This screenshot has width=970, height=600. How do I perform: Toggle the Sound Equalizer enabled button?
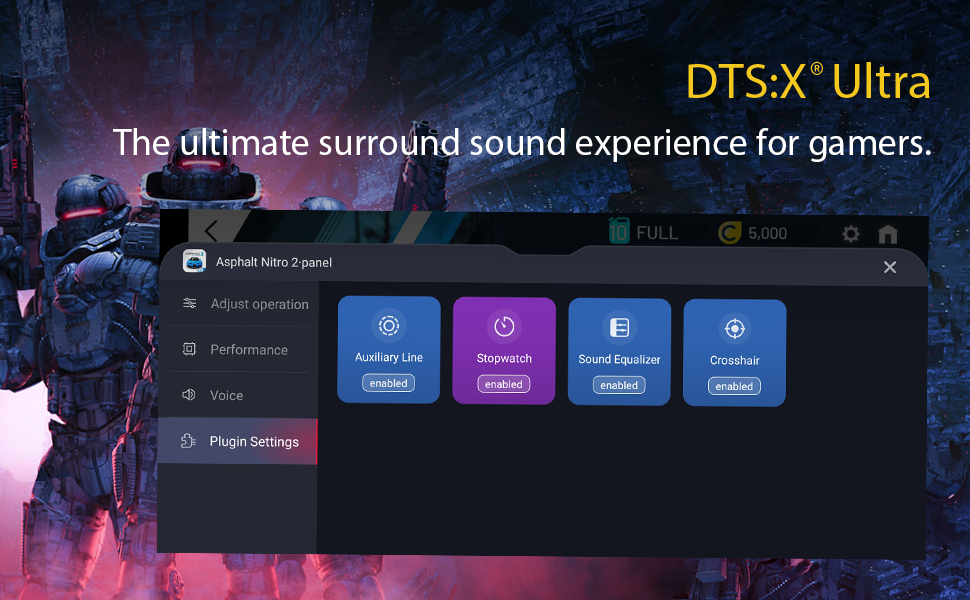coord(619,385)
